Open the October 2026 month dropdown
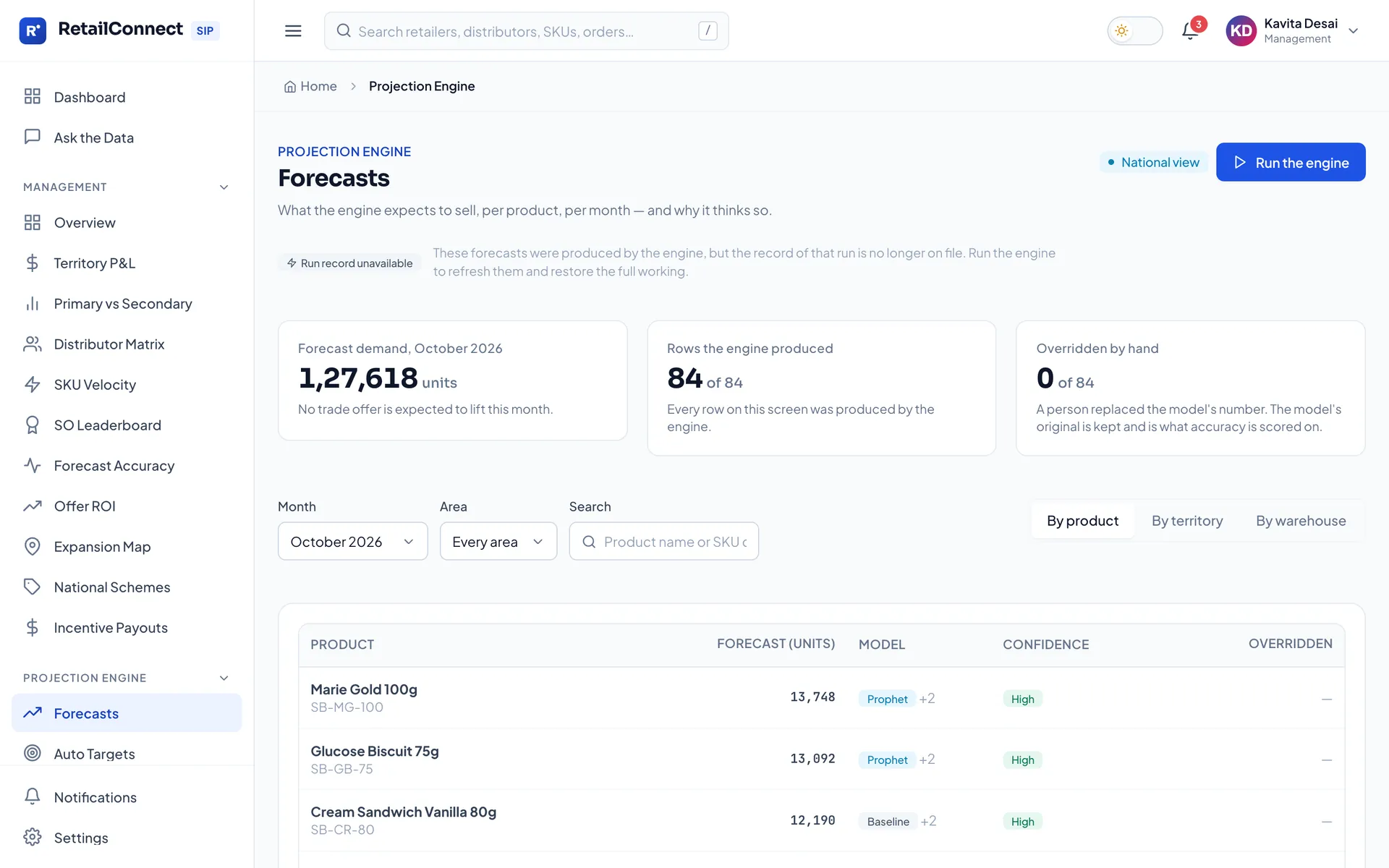1389x868 pixels. click(x=353, y=541)
